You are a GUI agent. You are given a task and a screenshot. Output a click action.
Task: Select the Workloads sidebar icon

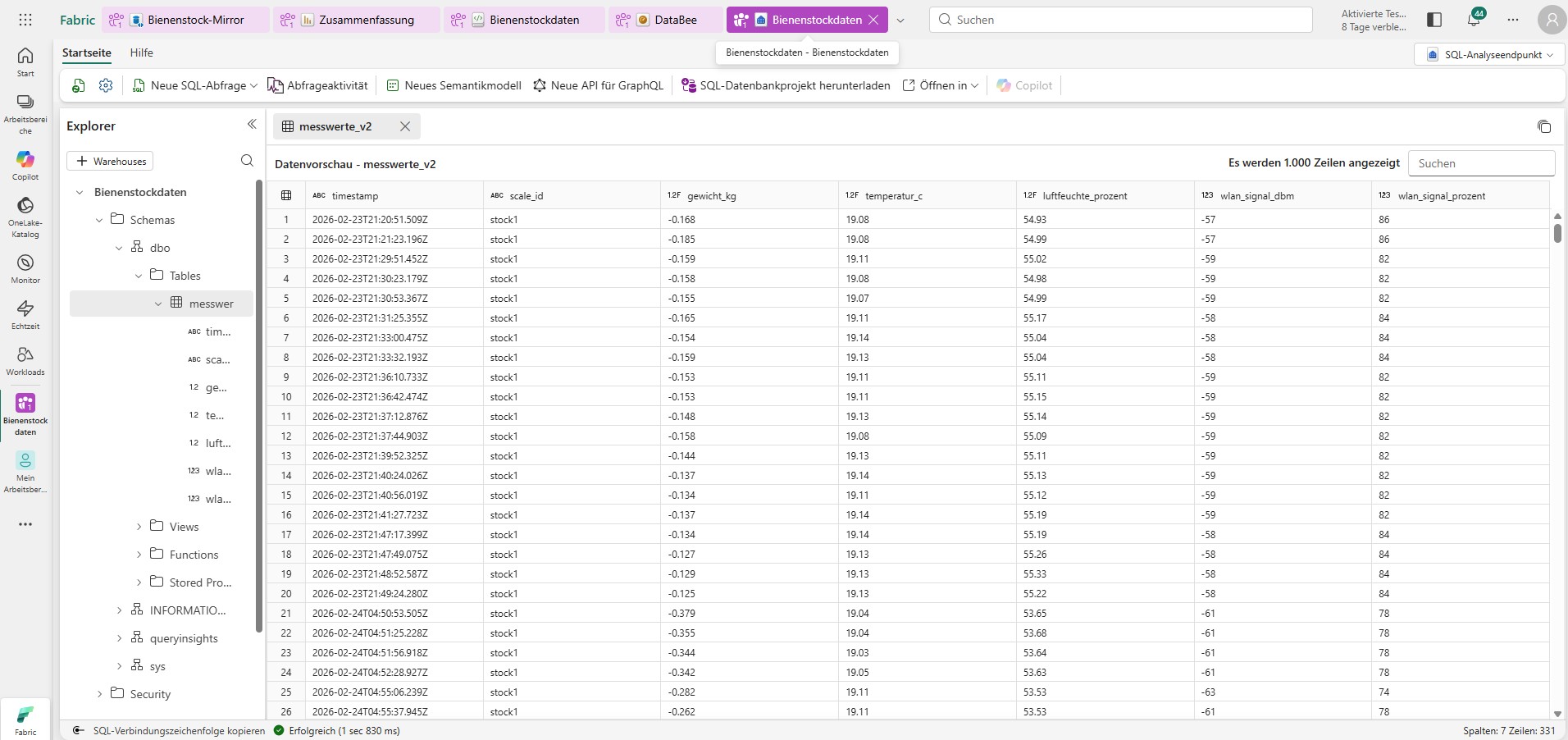25,359
